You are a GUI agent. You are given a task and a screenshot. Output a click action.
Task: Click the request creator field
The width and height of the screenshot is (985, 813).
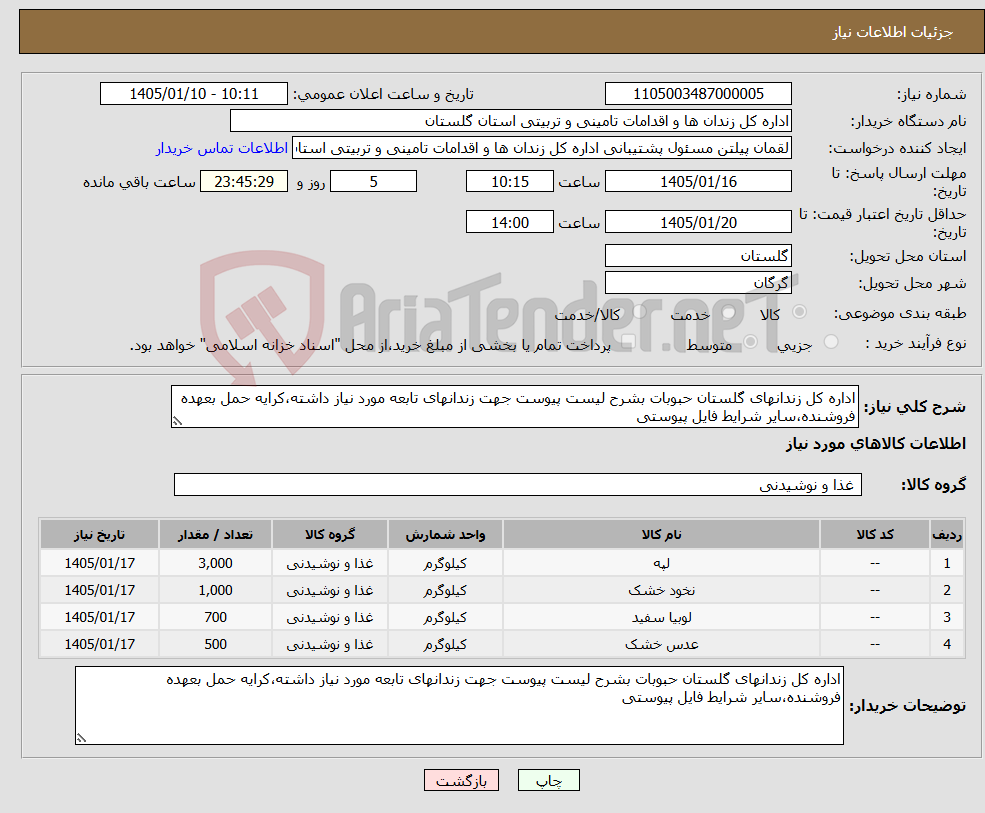[542, 148]
